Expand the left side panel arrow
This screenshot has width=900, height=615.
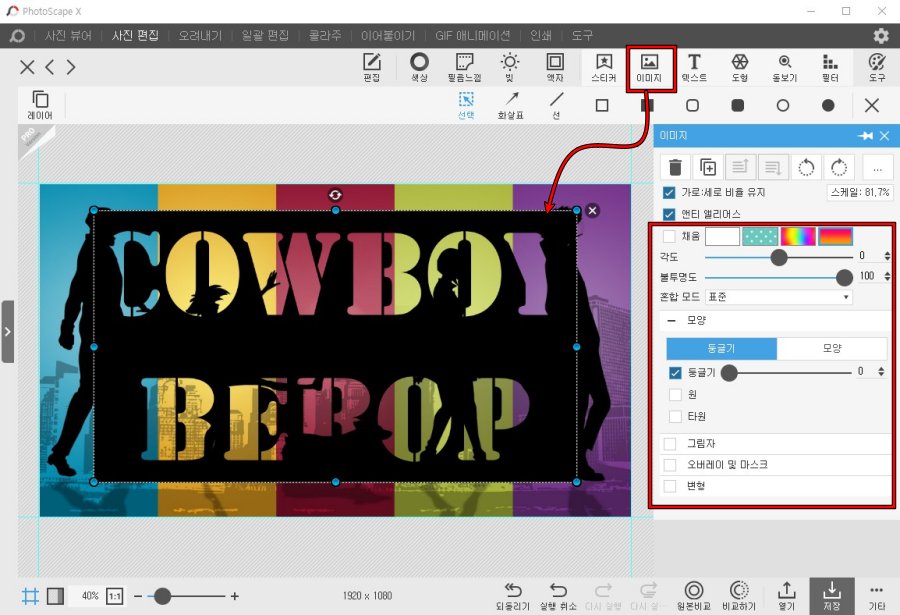pos(7,331)
